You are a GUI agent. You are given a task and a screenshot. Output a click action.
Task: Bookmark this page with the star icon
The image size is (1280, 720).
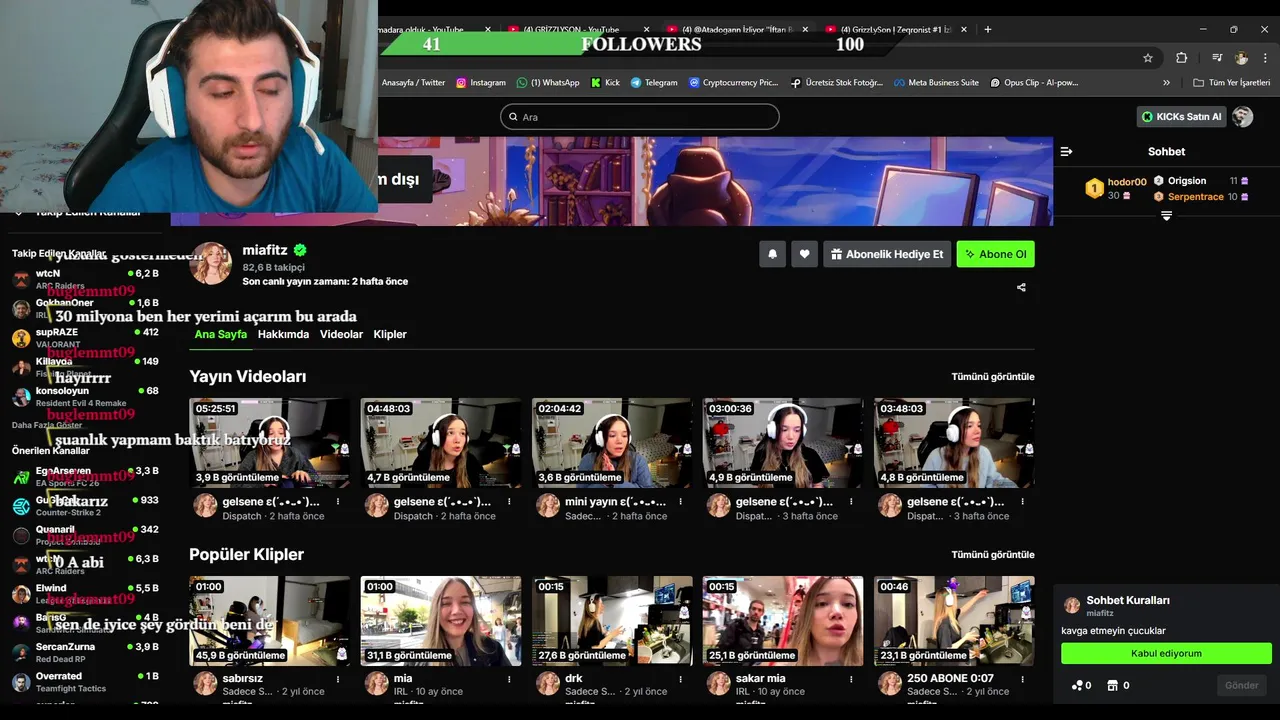point(1148,58)
